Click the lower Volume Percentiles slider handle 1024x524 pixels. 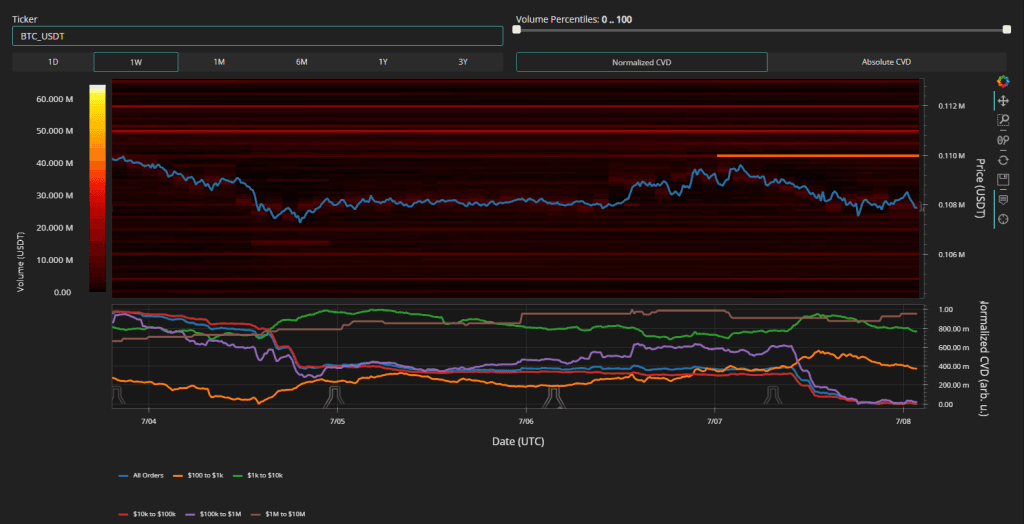pos(517,29)
